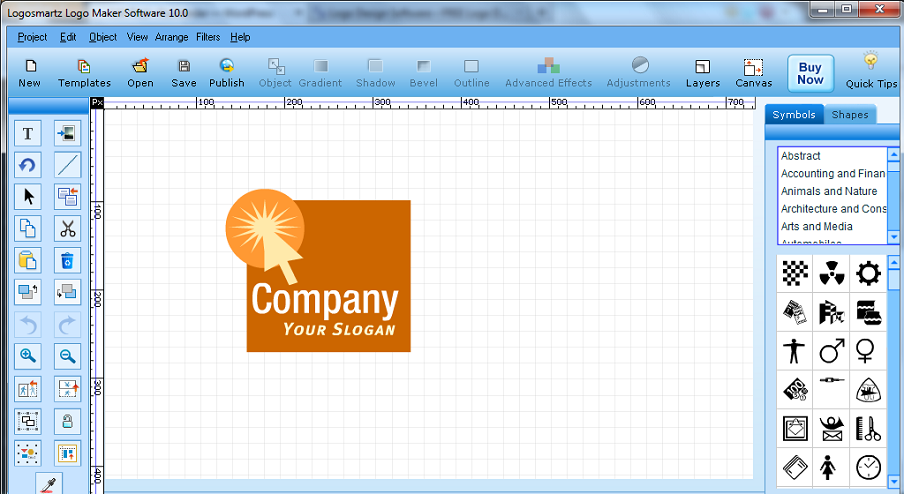Click the Zoom In magnifier icon
Screen dimensions: 904x494
[x=28, y=356]
